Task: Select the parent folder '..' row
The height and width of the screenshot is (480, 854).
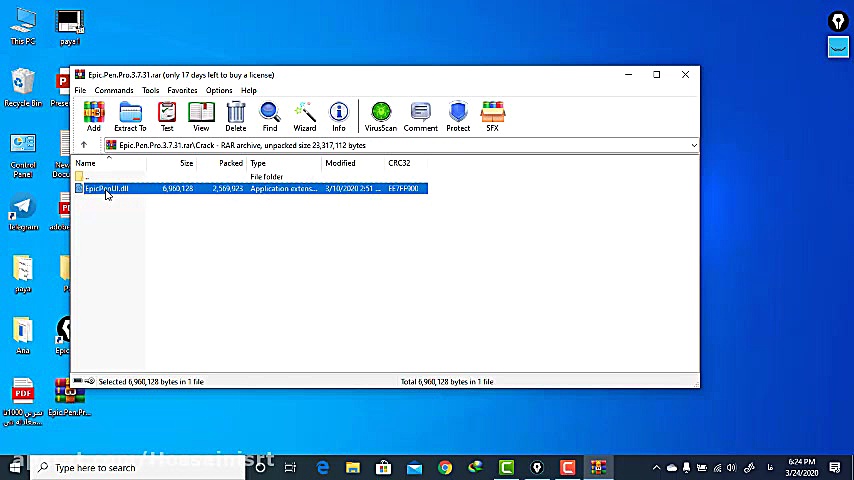Action: click(251, 177)
